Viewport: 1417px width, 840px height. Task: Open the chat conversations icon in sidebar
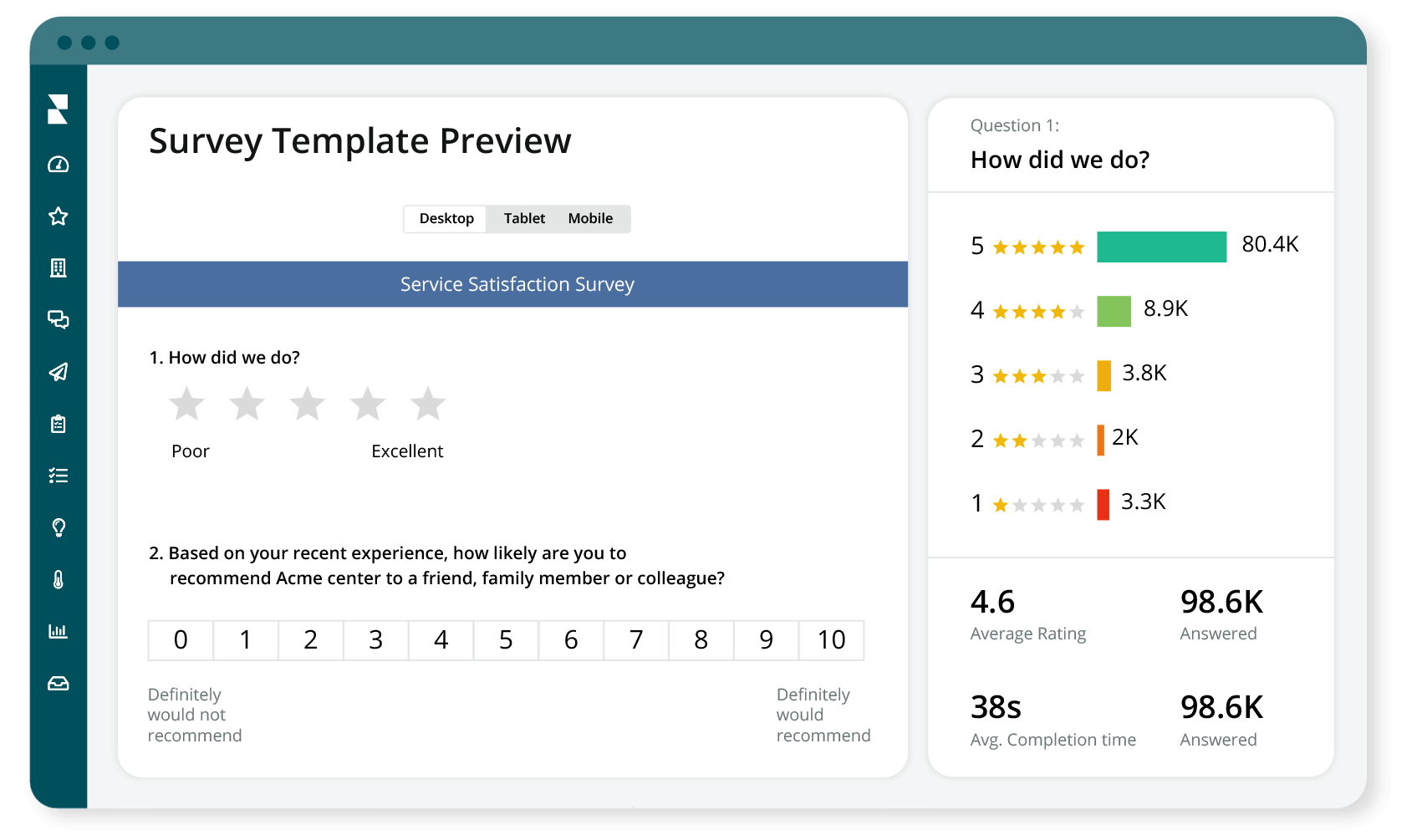[x=58, y=319]
